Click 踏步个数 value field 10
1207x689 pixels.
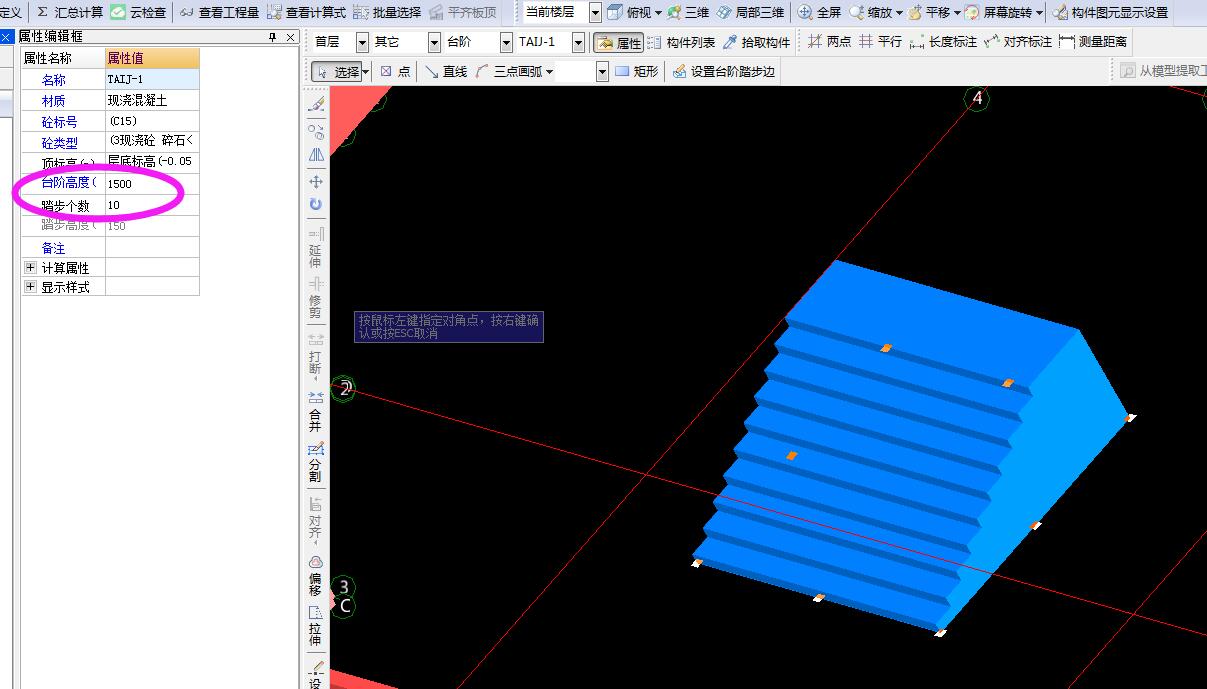click(152, 205)
